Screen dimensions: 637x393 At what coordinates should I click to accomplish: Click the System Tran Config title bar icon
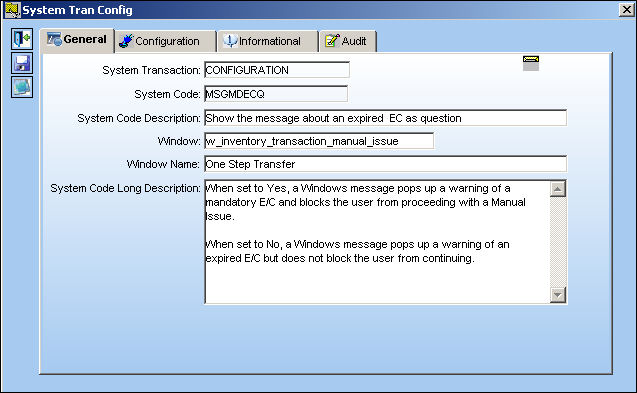click(x=12, y=10)
